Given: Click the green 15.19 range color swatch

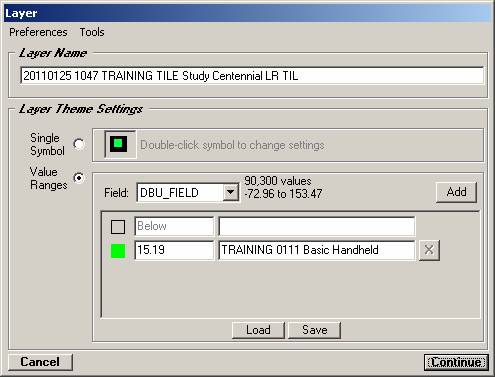Looking at the screenshot, I should [x=118, y=251].
